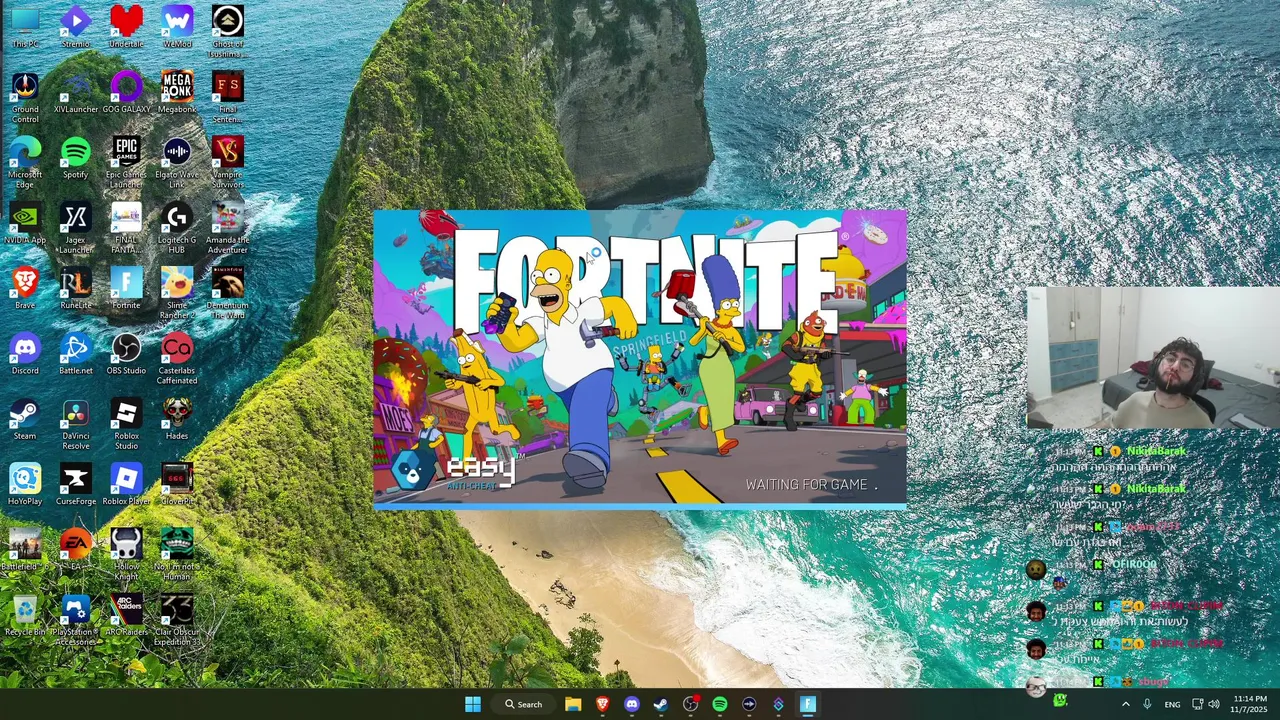Viewport: 1280px width, 720px height.
Task: Select the Ground Control rocket icon
Action: pyautogui.click(x=25, y=98)
